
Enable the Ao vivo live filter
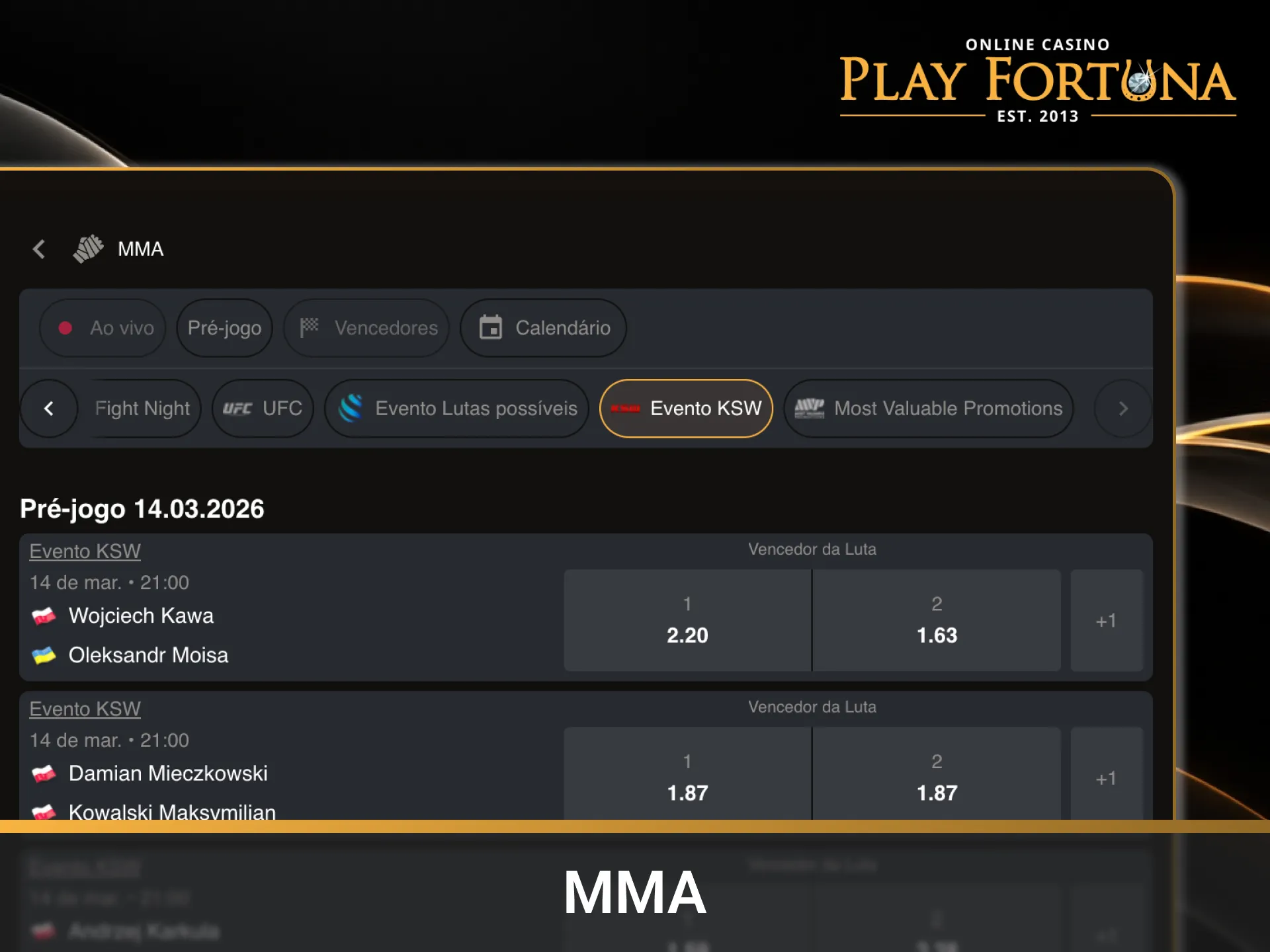pyautogui.click(x=102, y=328)
